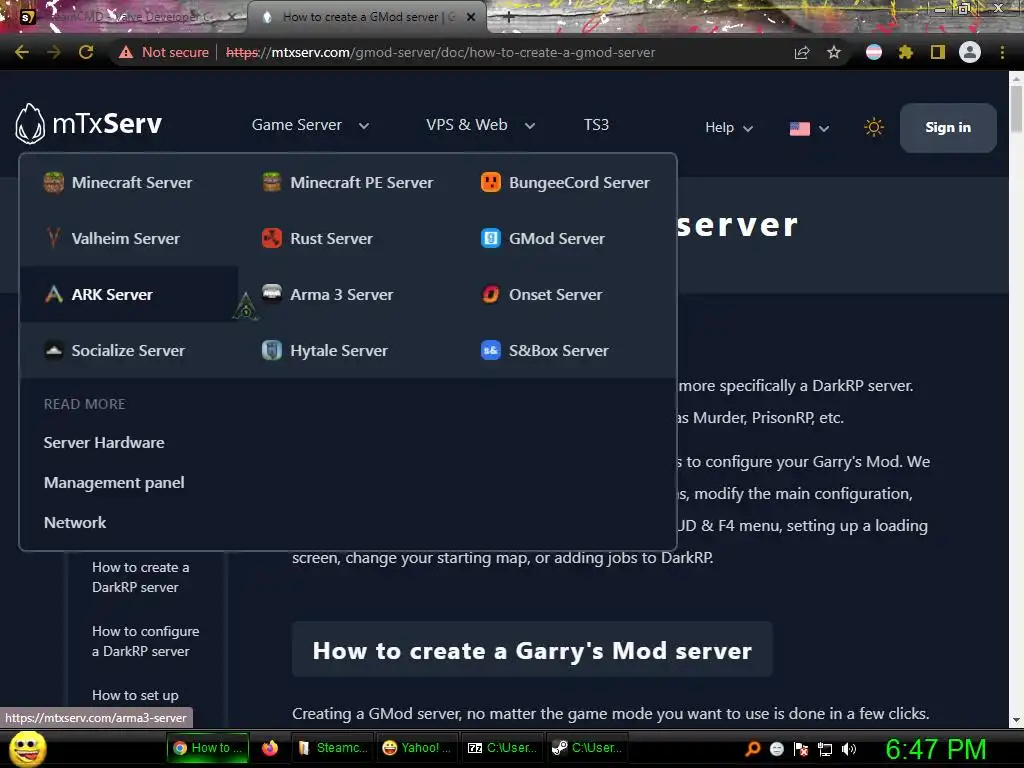Expand the VPS & Web dropdown
This screenshot has width=1024, height=768.
click(480, 125)
